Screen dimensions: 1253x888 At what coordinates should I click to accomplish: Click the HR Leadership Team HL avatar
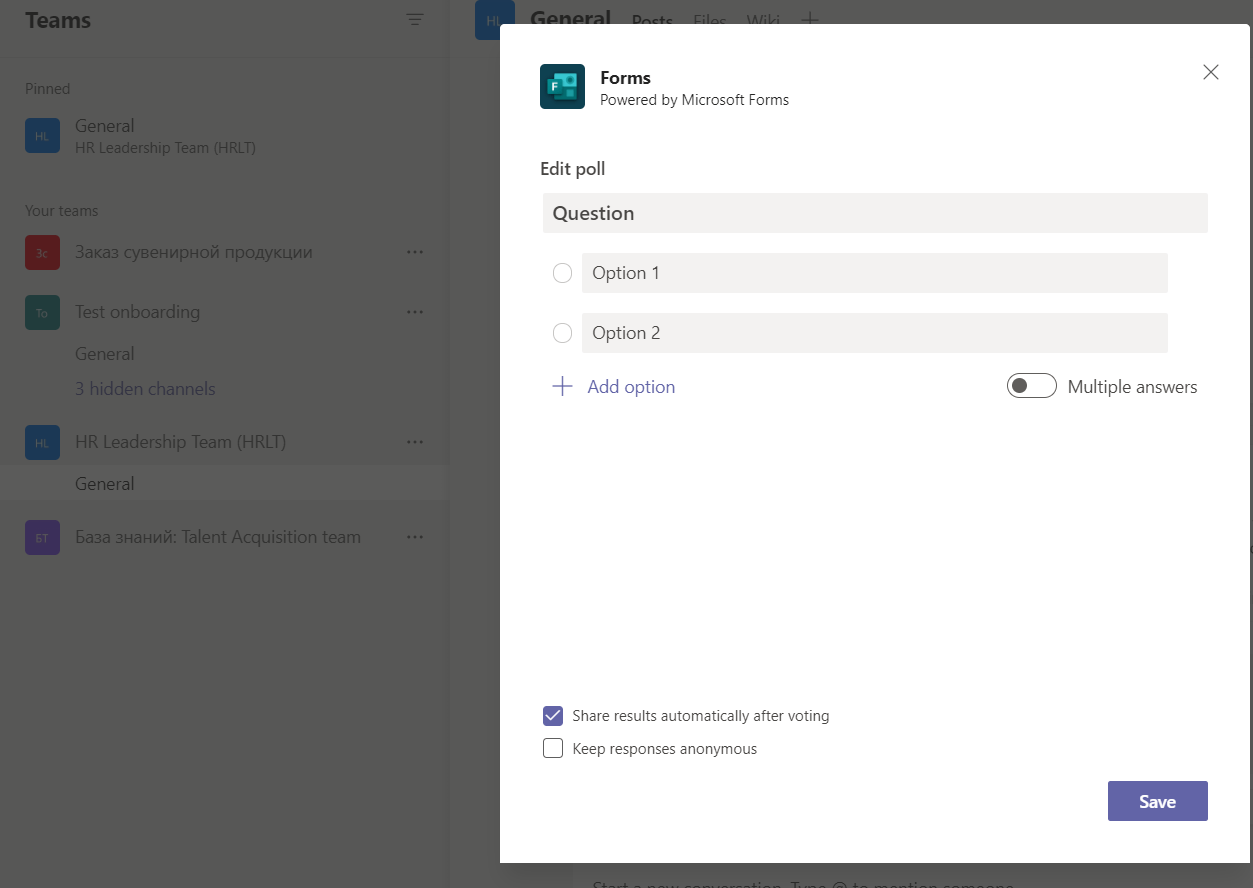click(x=42, y=443)
